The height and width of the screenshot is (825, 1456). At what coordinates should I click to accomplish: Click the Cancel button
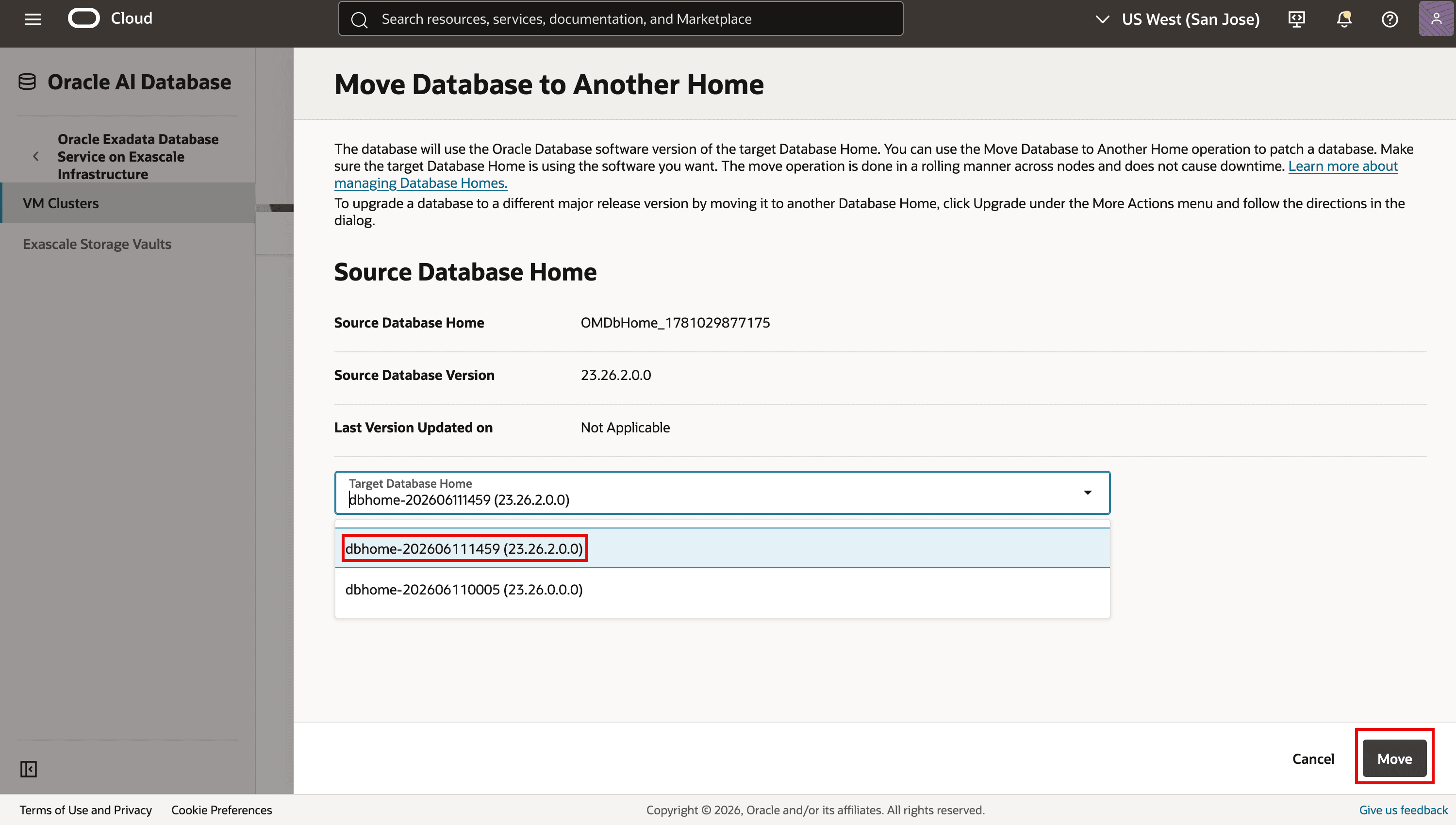(1313, 758)
